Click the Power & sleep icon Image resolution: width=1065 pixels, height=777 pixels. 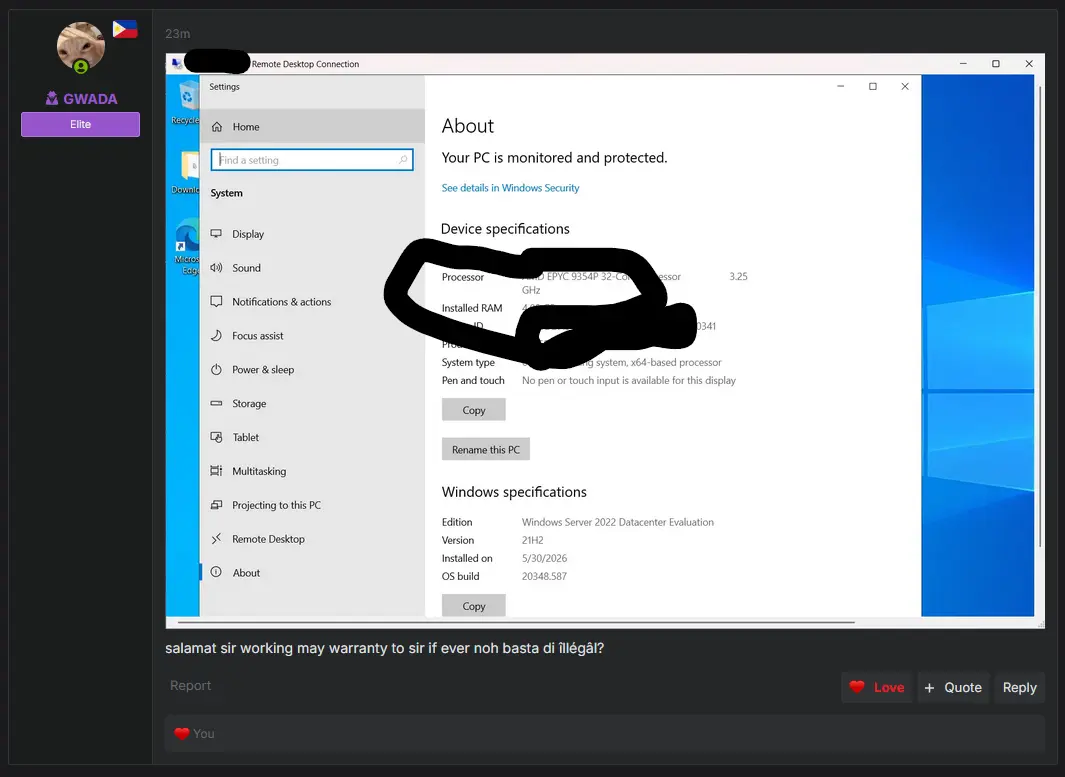[216, 369]
